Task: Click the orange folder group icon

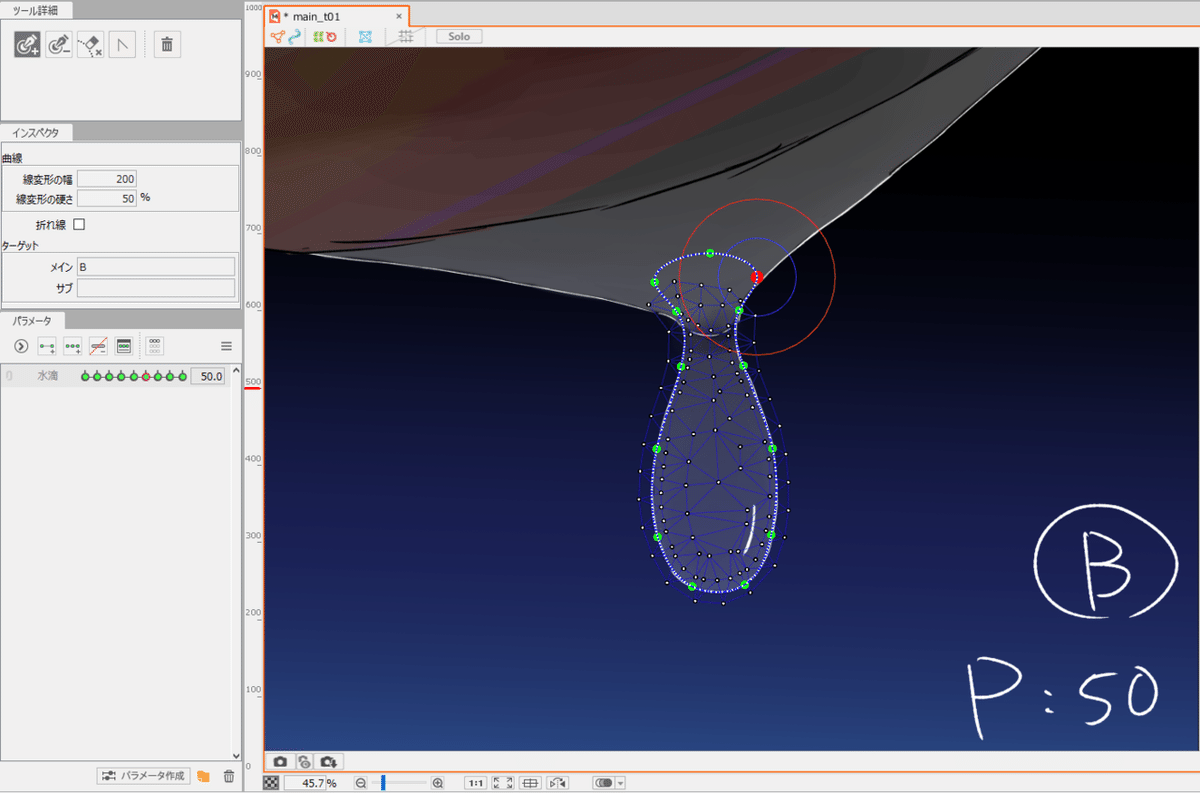Action: (x=204, y=776)
